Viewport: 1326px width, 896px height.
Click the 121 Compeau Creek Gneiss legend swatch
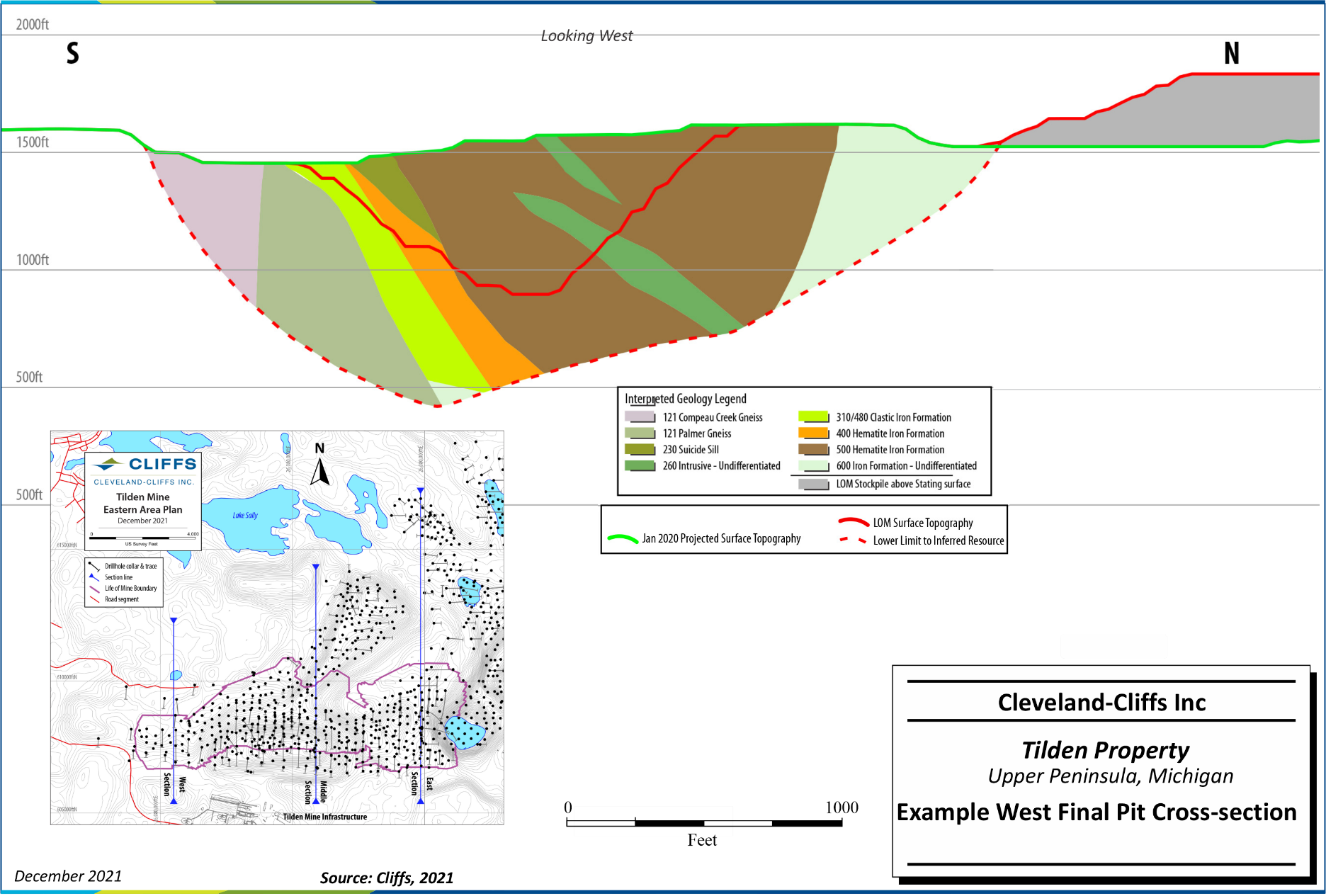pos(640,417)
